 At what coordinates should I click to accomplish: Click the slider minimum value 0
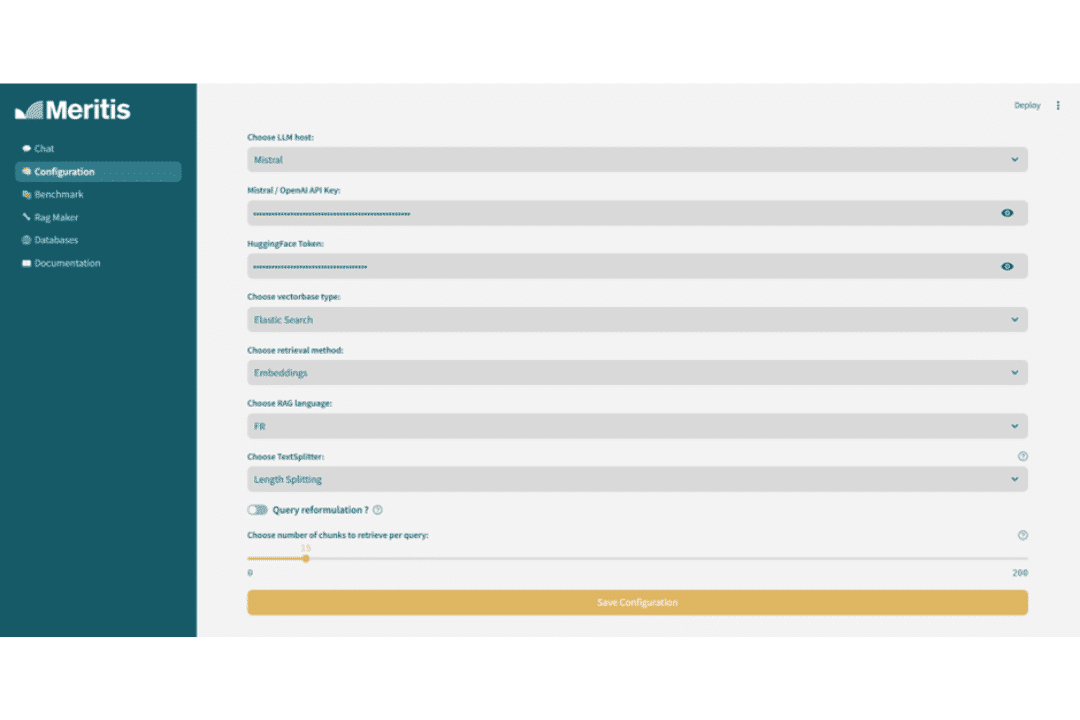[x=250, y=573]
